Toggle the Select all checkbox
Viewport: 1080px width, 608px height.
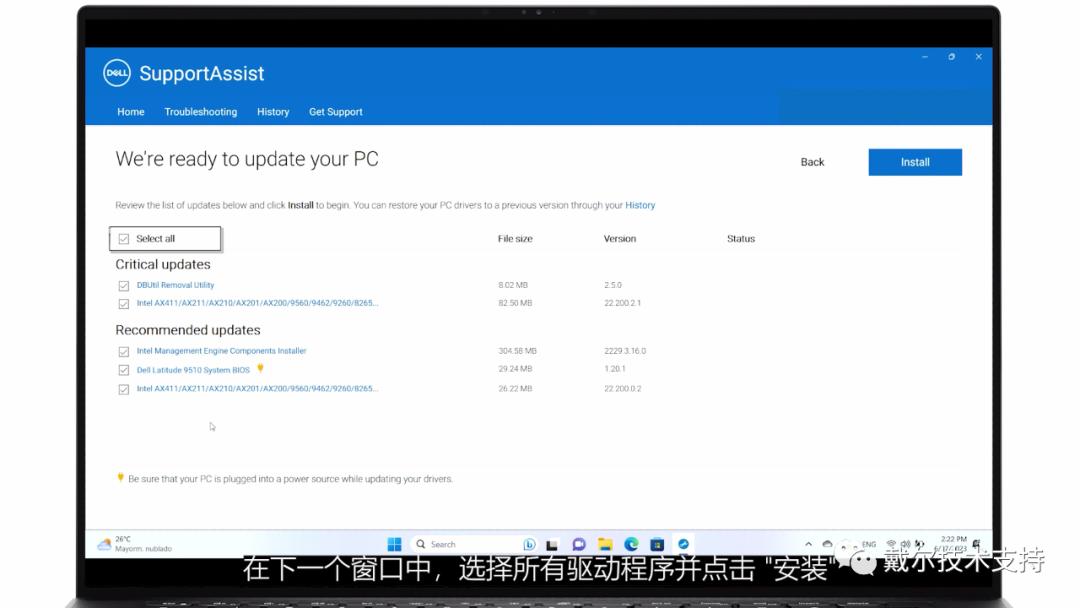[123, 239]
